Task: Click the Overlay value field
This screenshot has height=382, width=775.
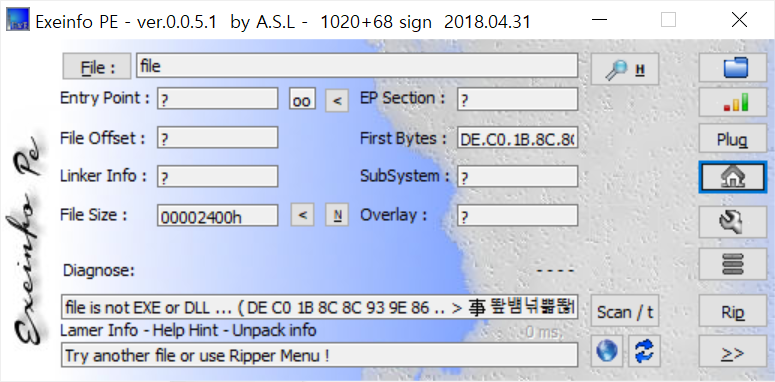Action: click(x=517, y=215)
